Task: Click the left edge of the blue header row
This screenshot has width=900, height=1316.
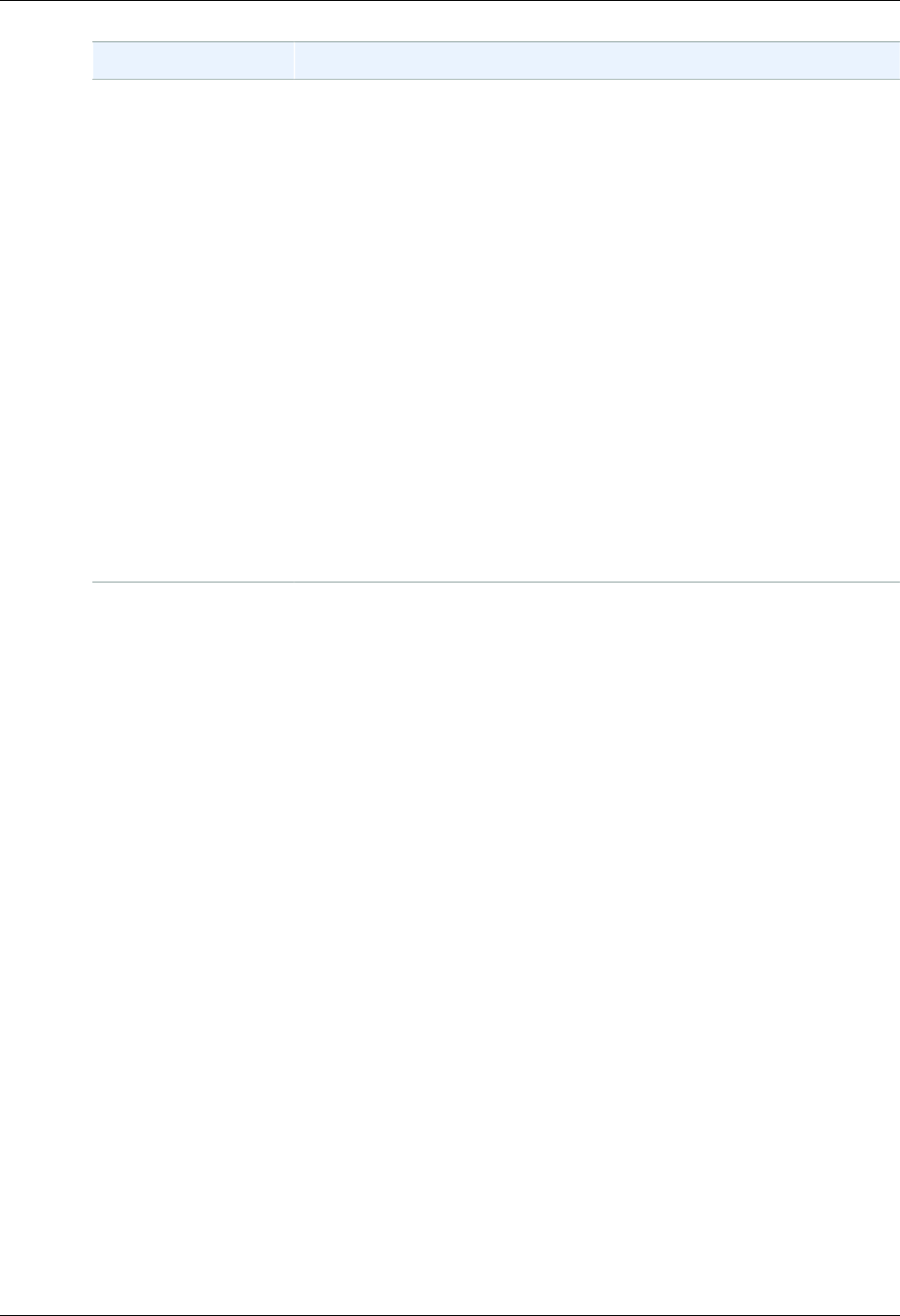Action: [x=97, y=61]
